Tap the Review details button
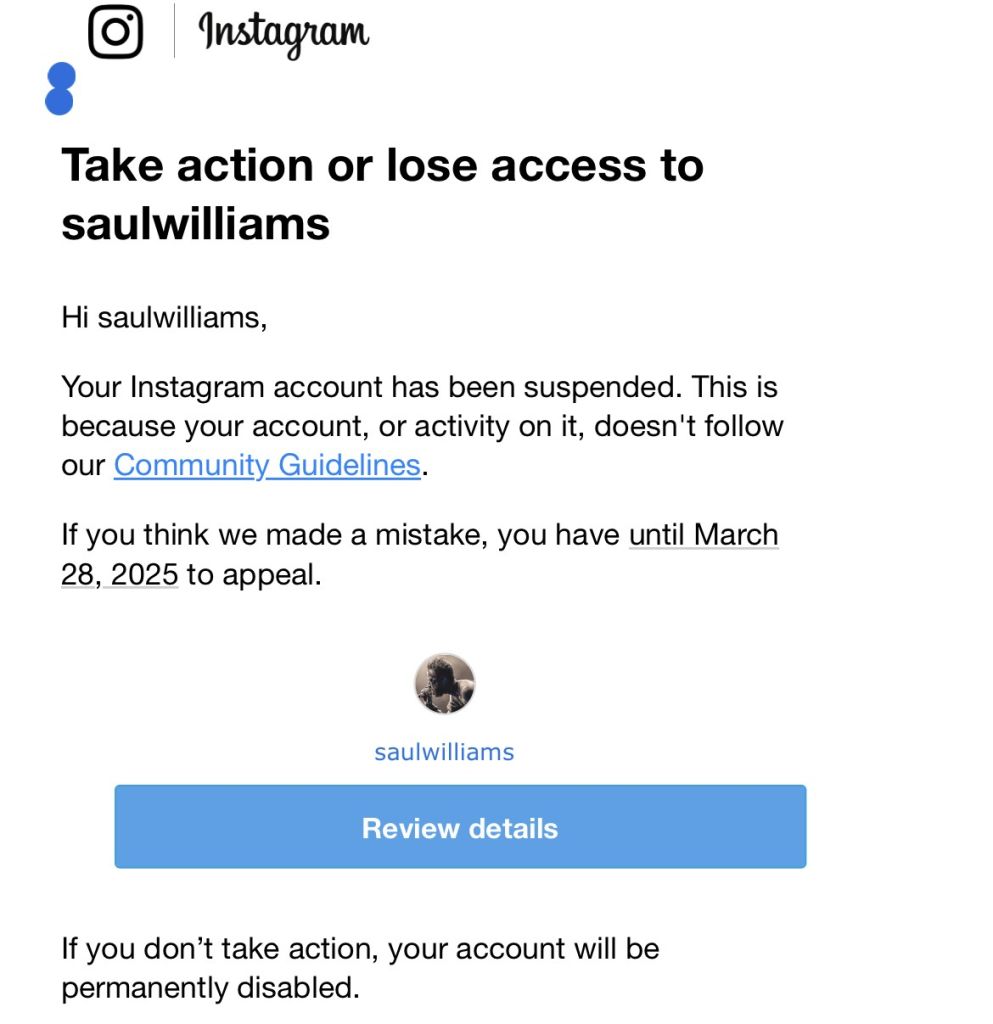This screenshot has height=1024, width=993. [460, 827]
